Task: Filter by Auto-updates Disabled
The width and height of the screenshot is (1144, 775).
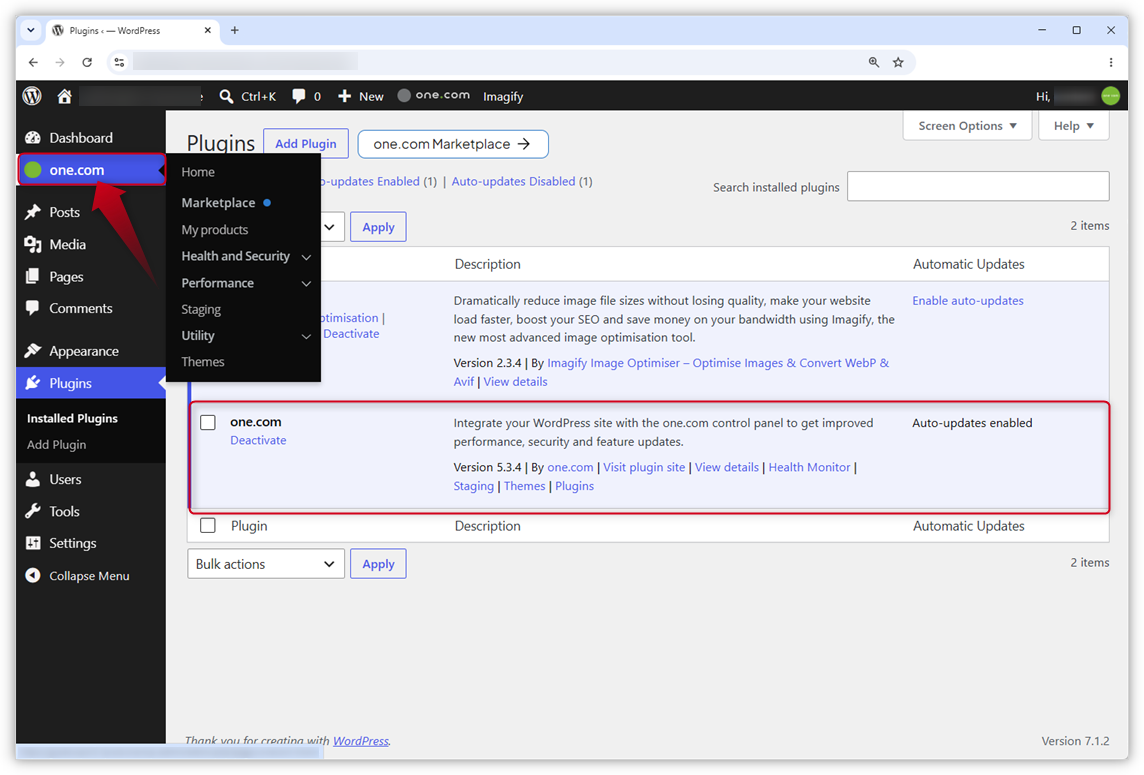Action: (x=513, y=182)
